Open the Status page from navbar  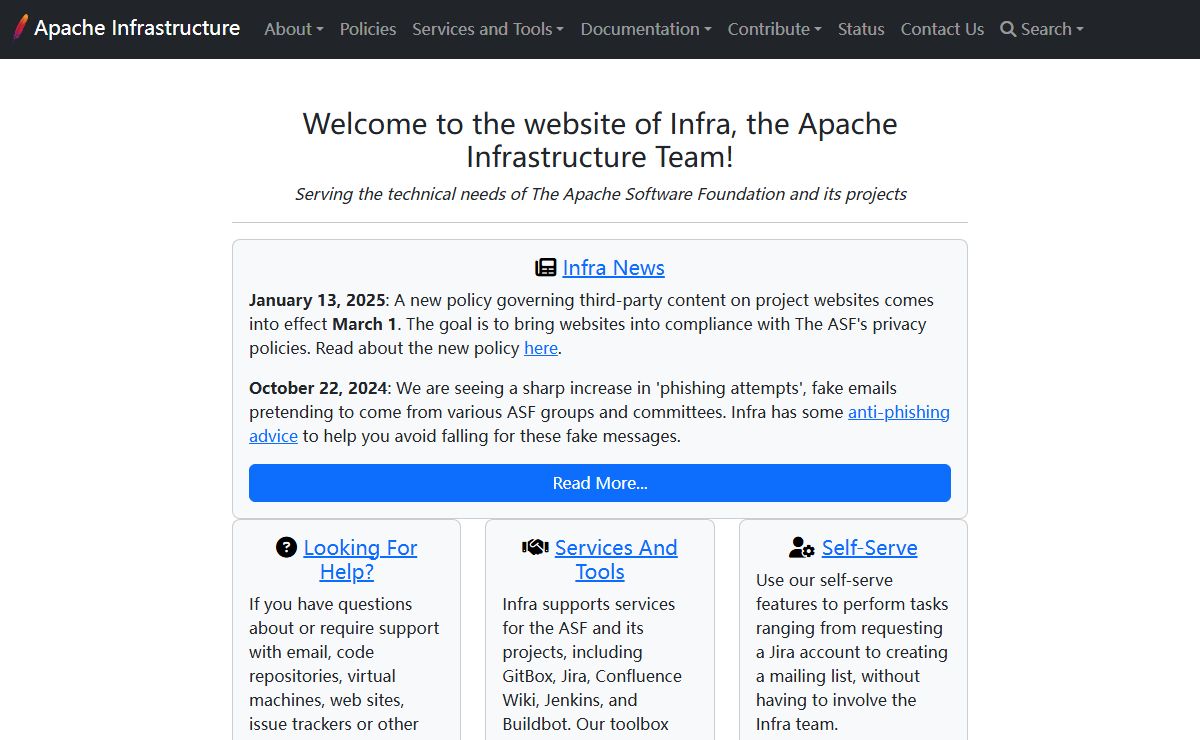[861, 29]
